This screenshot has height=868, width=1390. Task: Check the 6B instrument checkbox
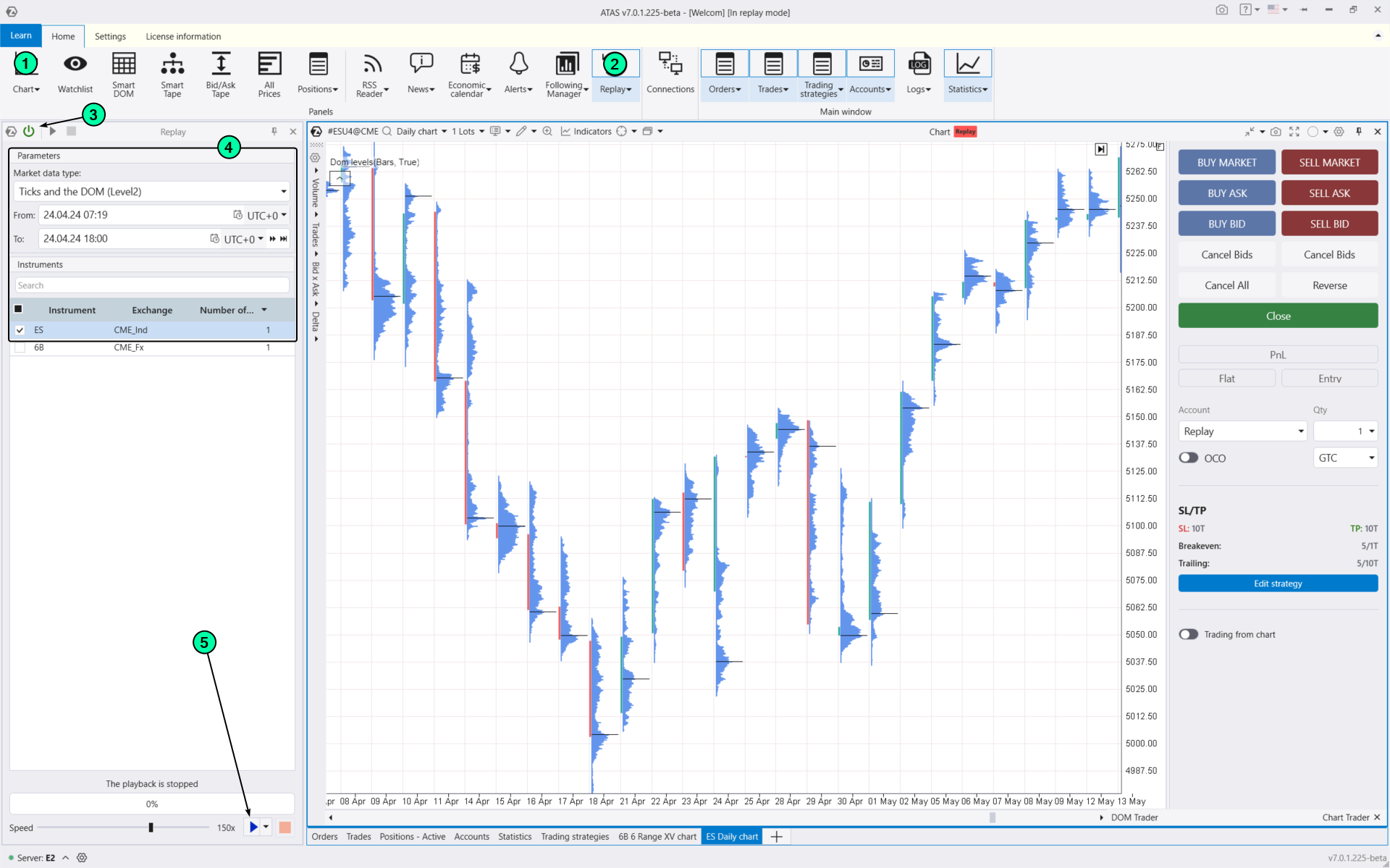pos(20,347)
